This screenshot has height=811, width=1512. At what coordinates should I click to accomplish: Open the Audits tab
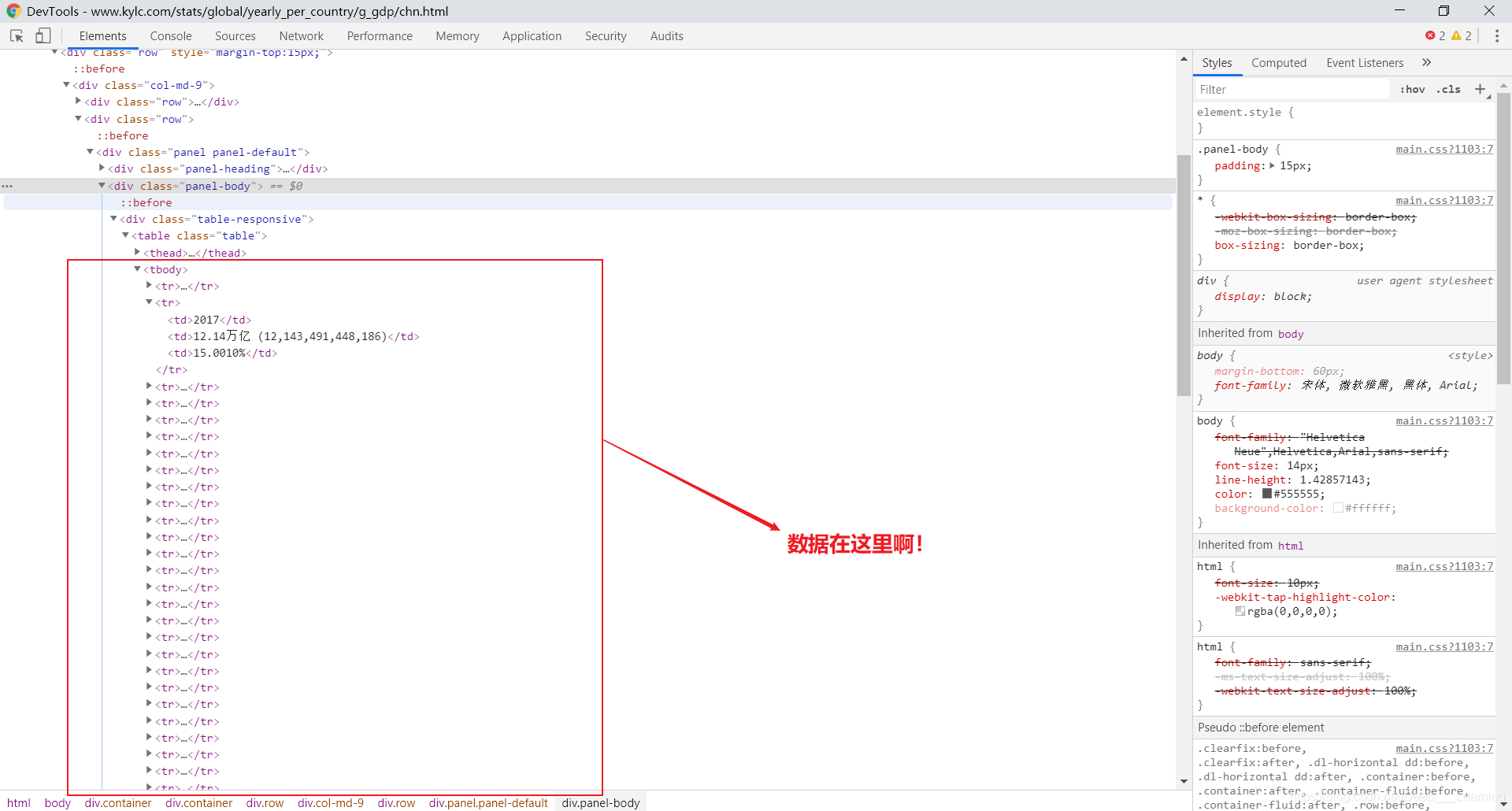tap(666, 36)
